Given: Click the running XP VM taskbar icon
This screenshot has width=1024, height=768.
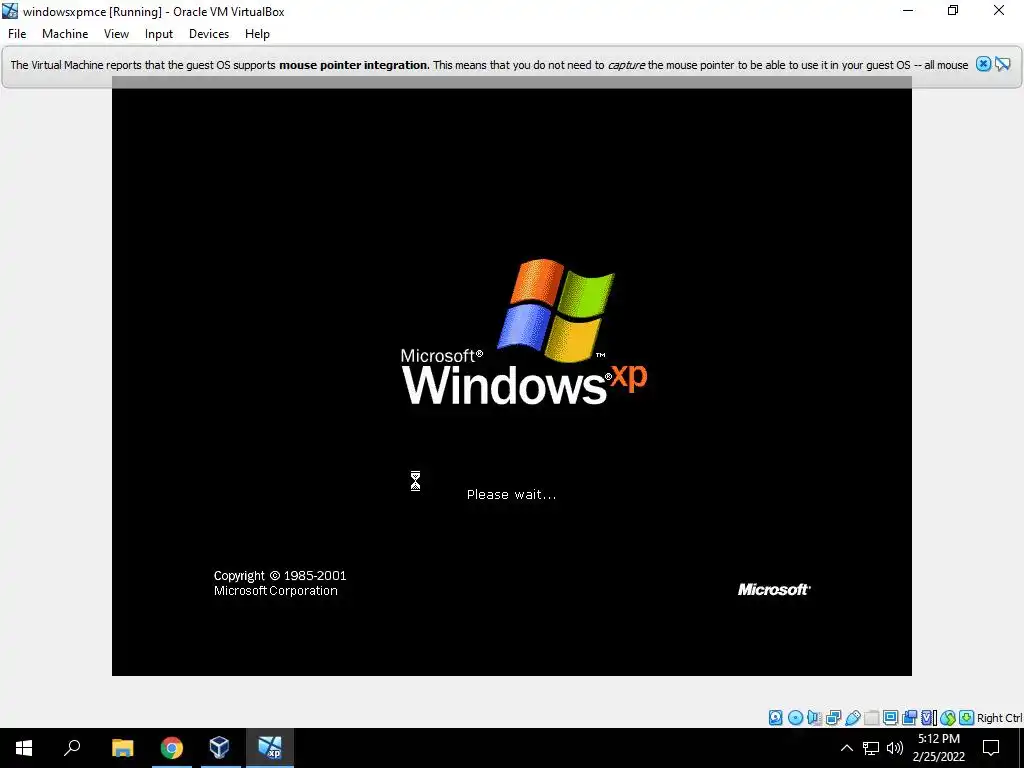Looking at the screenshot, I should 270,748.
